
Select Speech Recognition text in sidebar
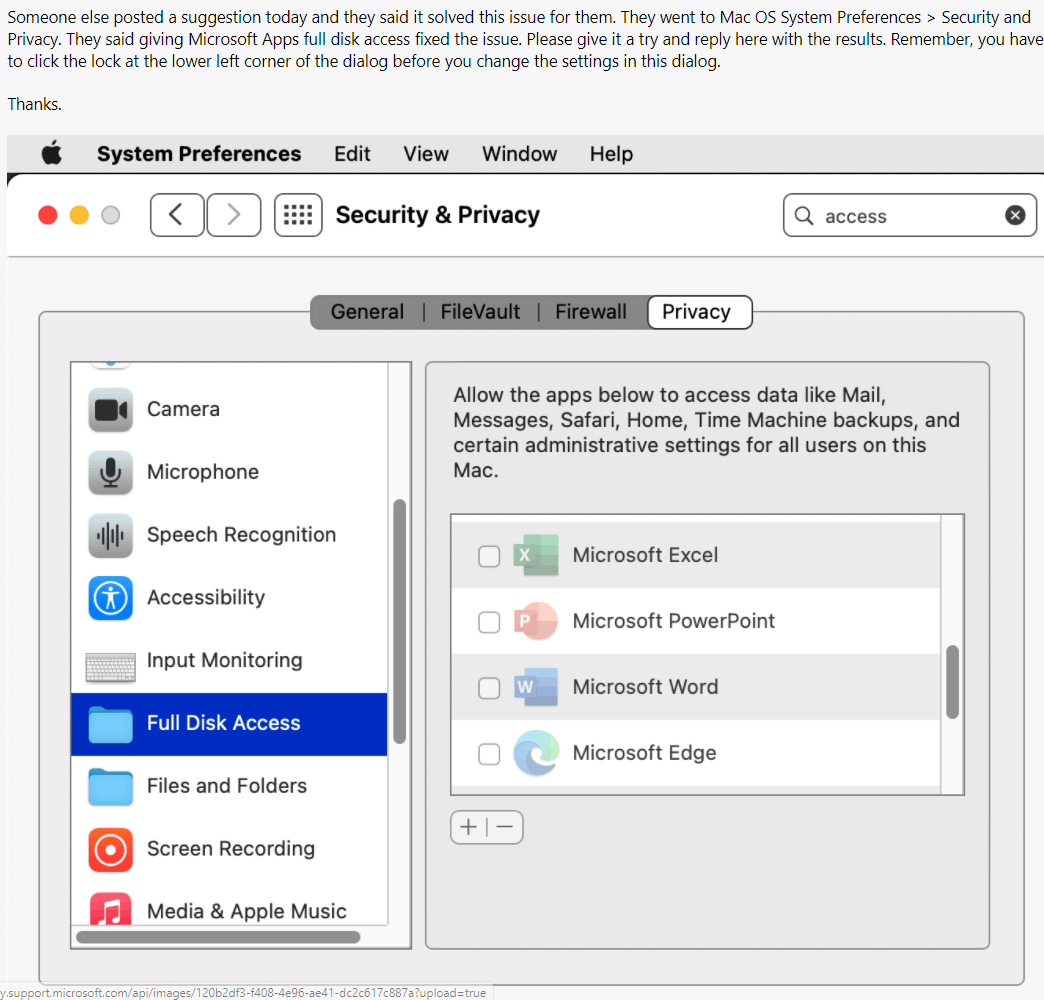tap(241, 535)
